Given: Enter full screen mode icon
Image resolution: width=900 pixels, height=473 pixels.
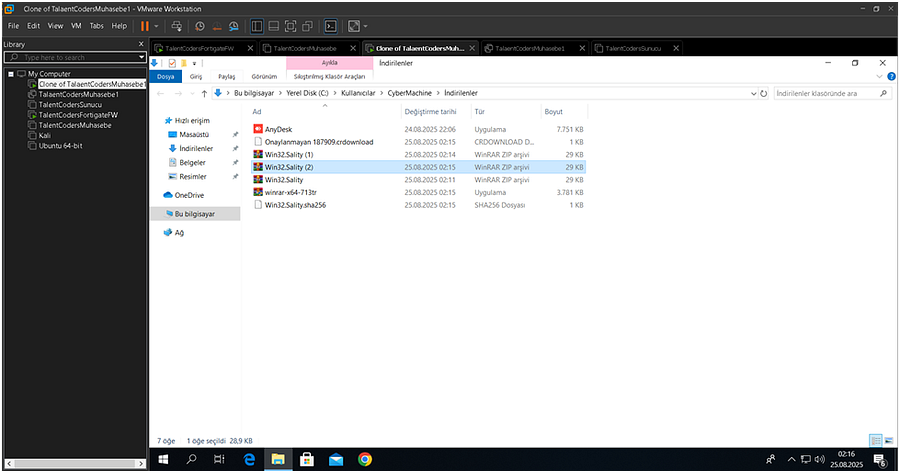Looking at the screenshot, I should tap(290, 26).
